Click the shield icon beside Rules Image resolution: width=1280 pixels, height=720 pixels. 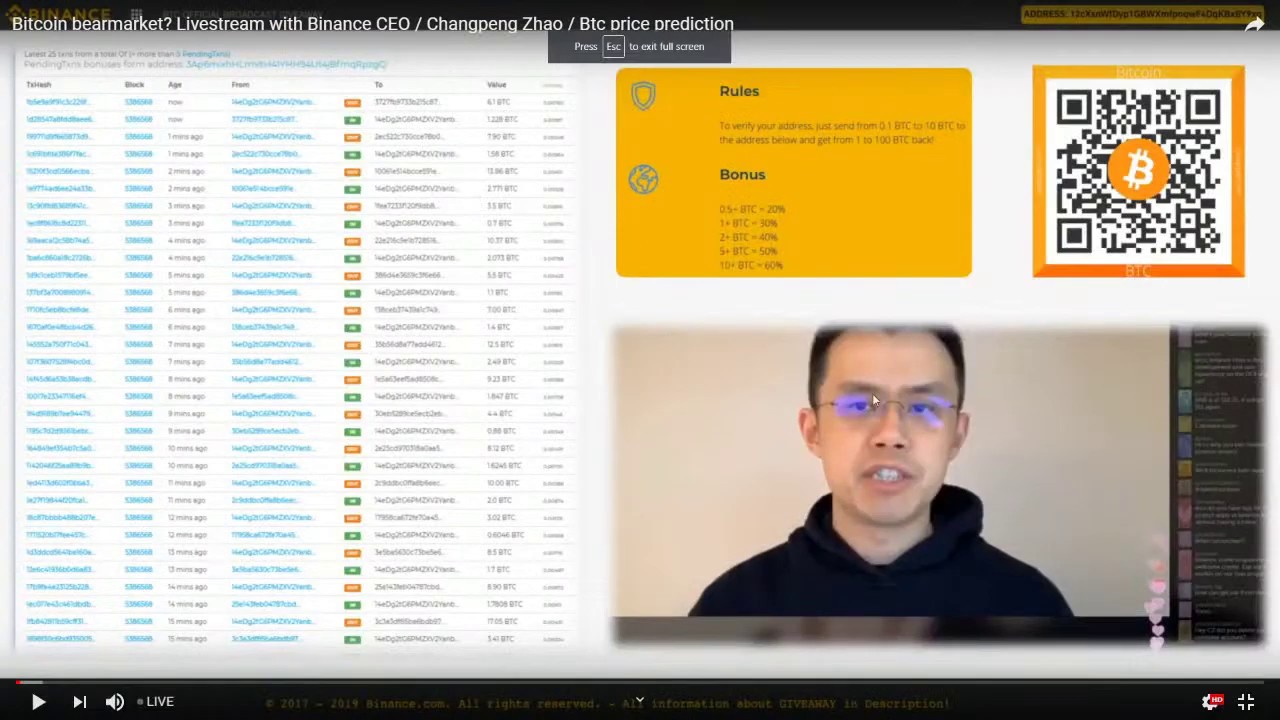click(643, 96)
